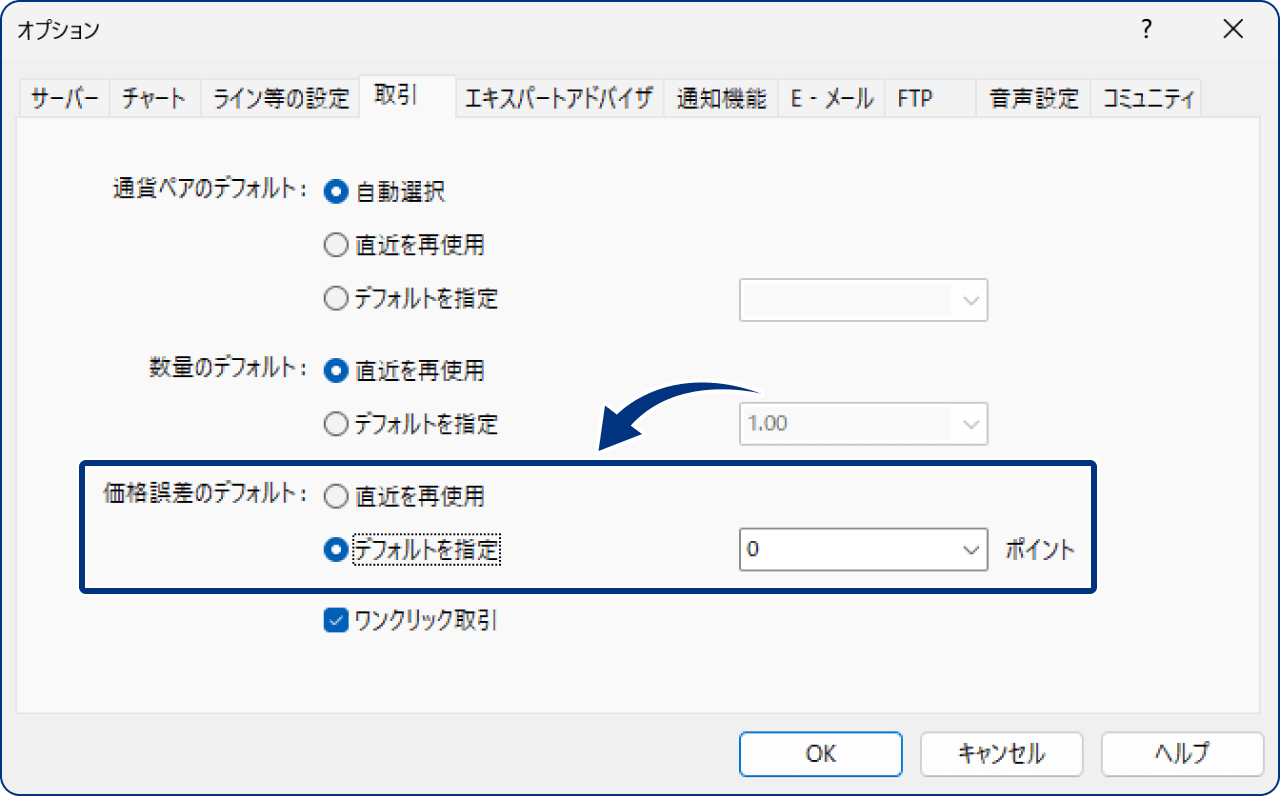Select 自動選択 for default currency pair
This screenshot has width=1280, height=796.
pyautogui.click(x=336, y=192)
